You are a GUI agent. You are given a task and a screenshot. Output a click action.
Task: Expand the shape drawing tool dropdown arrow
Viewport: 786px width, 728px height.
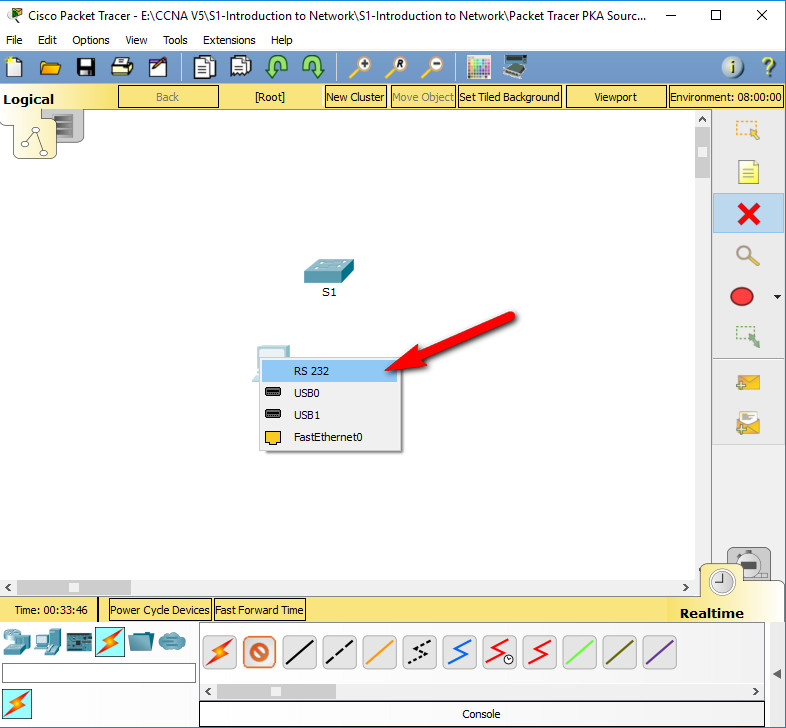pyautogui.click(x=777, y=297)
